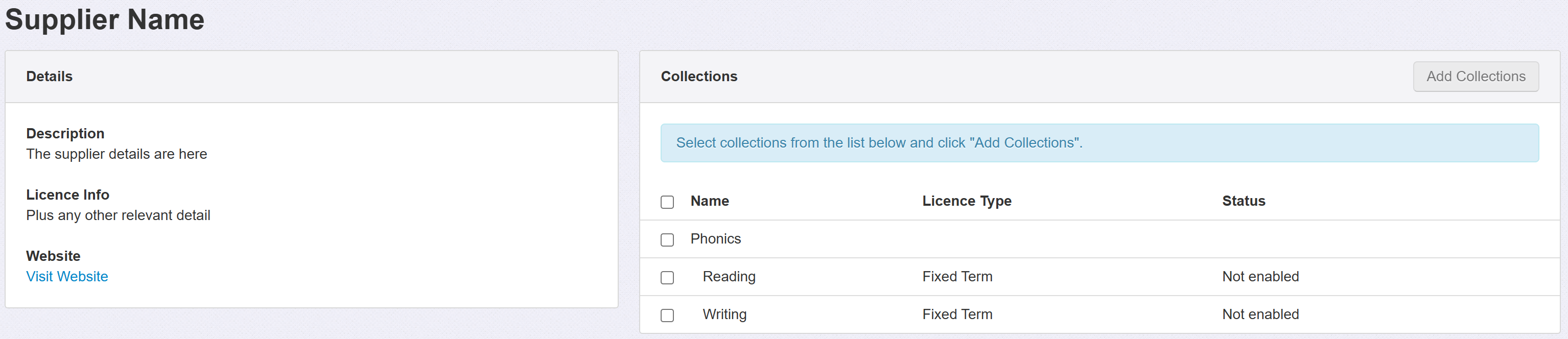
Task: Click Fixed Term in the Reading row
Action: tap(957, 276)
